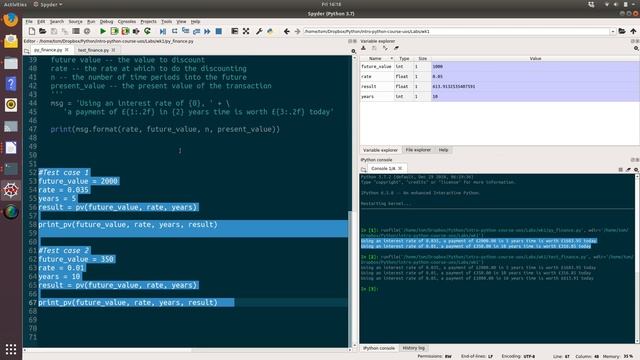
Task: Select the IPython console bottom tab
Action: [x=379, y=348]
